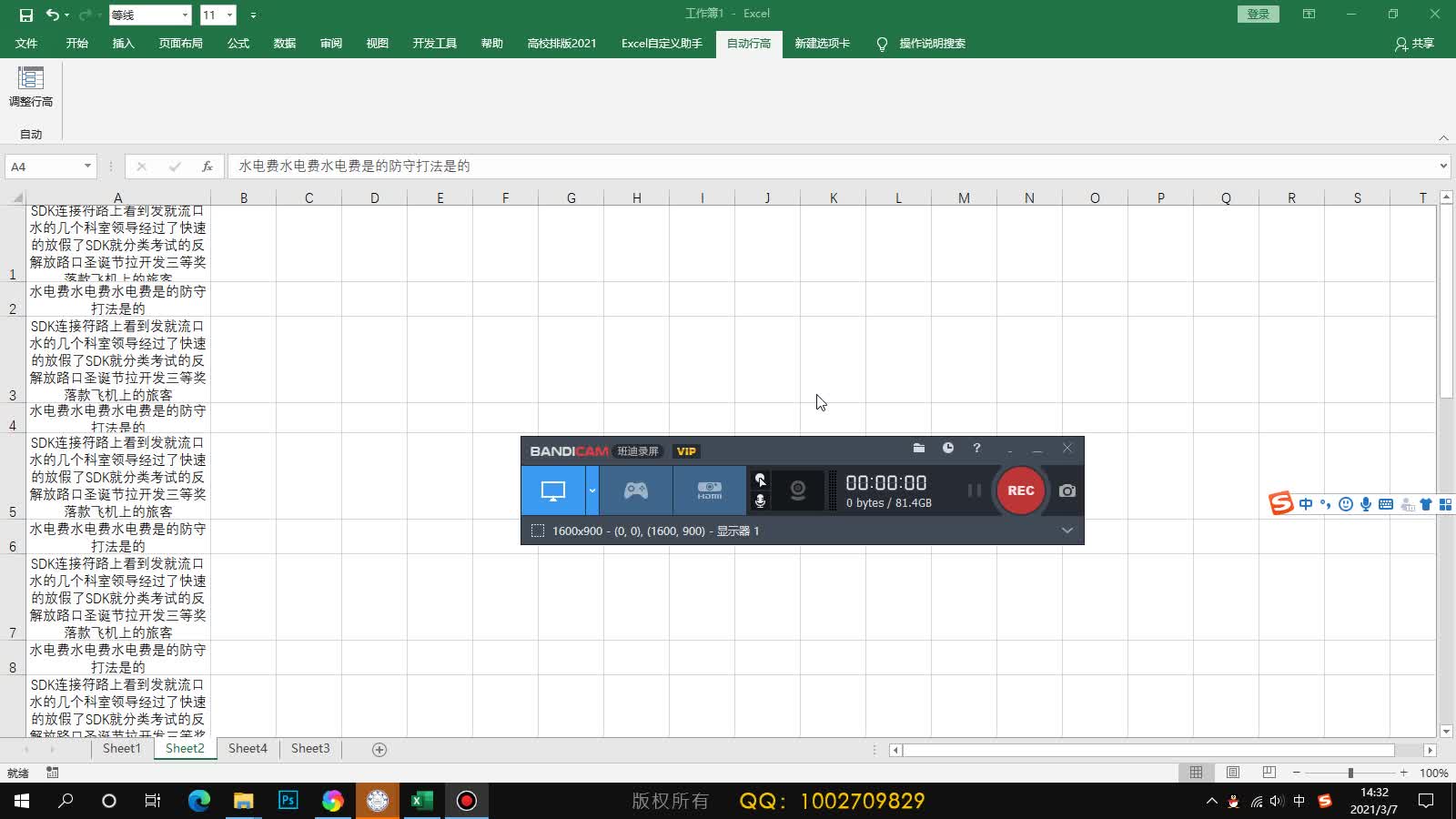Image resolution: width=1456 pixels, height=819 pixels.
Task: Take a Bandicam screenshot with camera icon
Action: click(1067, 490)
